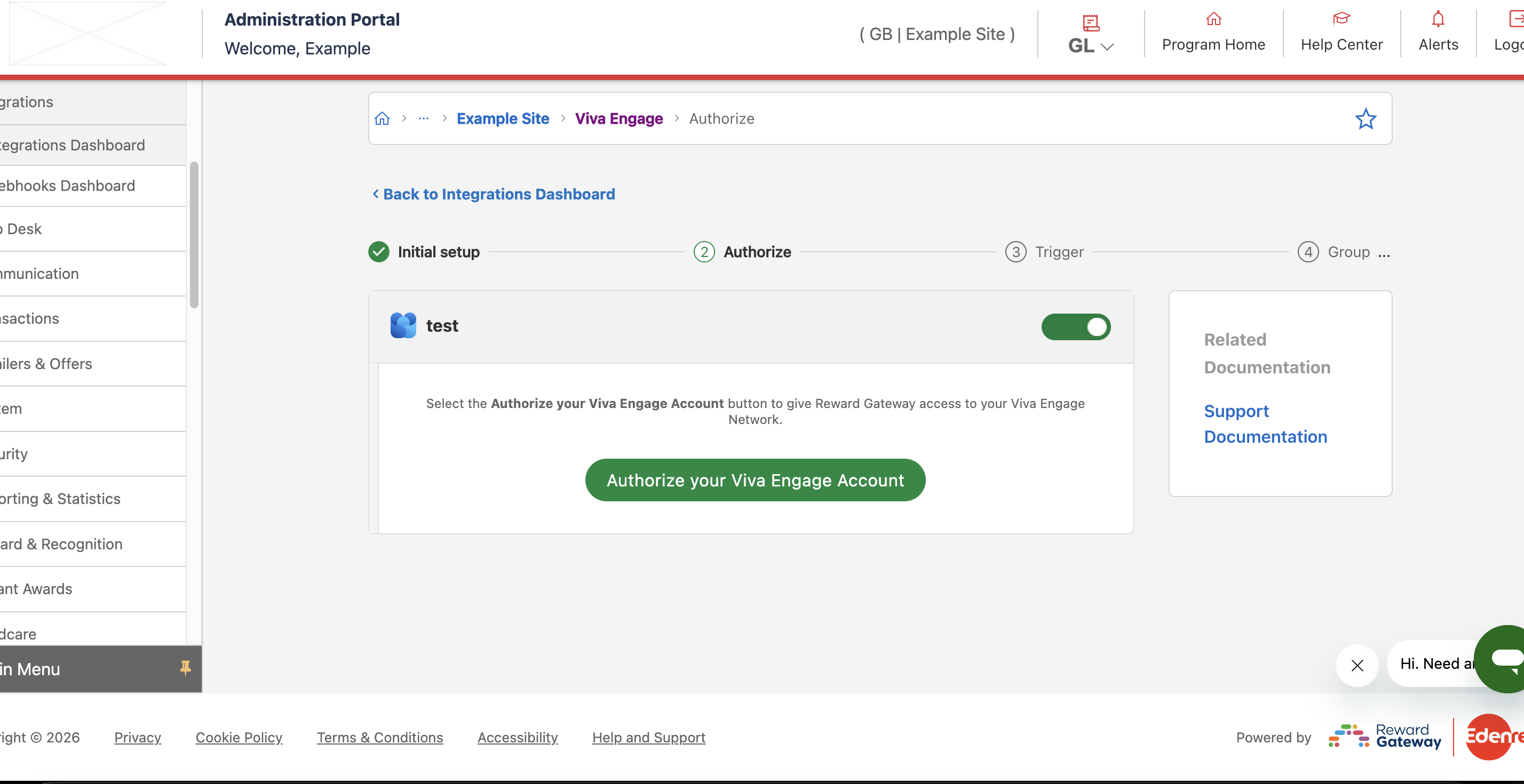Image resolution: width=1524 pixels, height=784 pixels.
Task: Open the Accessibility footer link
Action: [518, 737]
